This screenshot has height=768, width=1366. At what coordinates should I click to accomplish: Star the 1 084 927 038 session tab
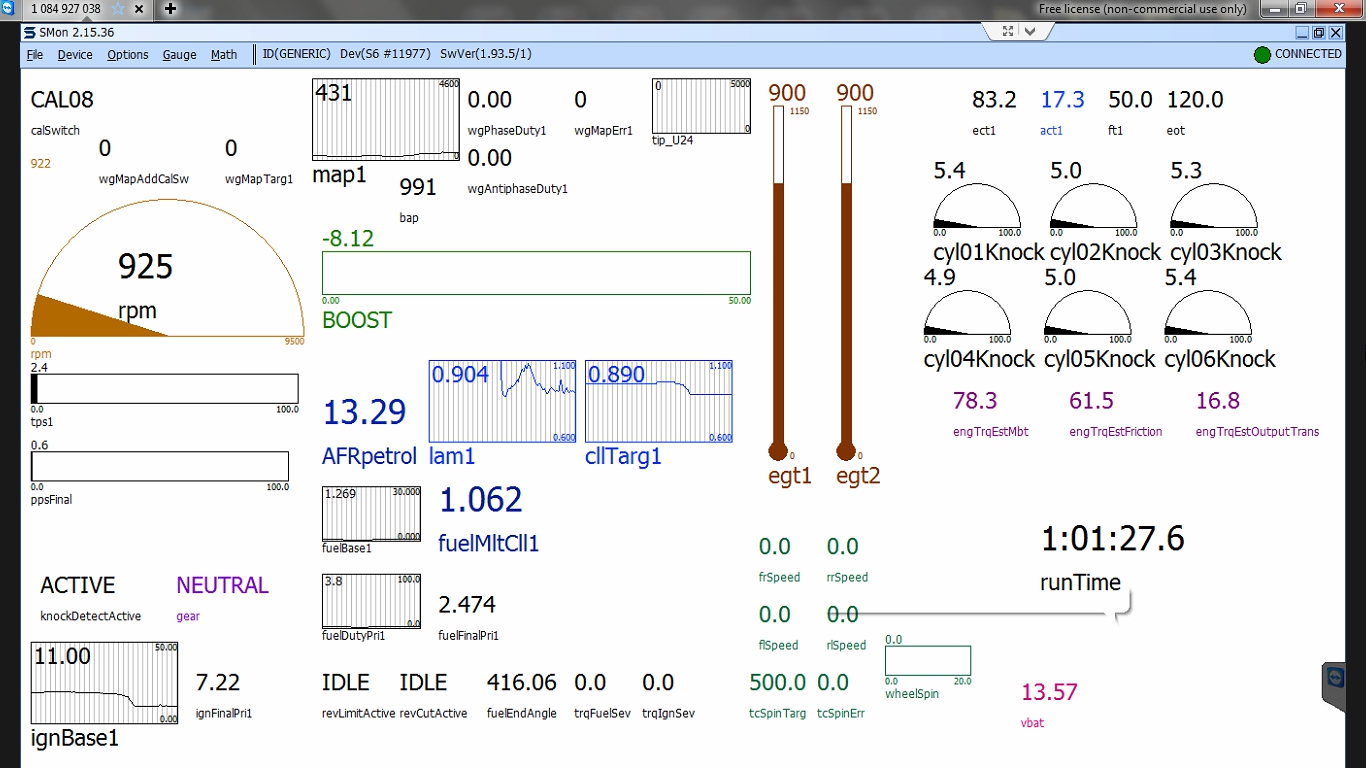tap(118, 9)
